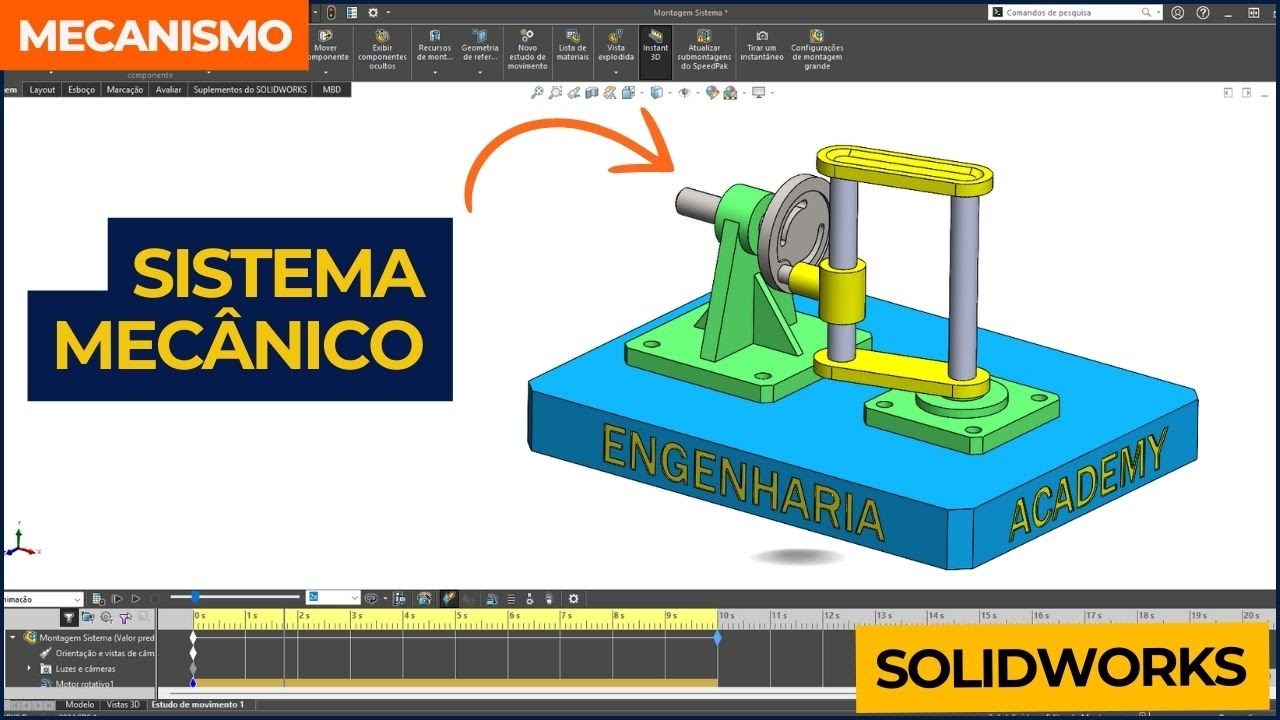Switch to the Esboço tab

click(x=81, y=89)
